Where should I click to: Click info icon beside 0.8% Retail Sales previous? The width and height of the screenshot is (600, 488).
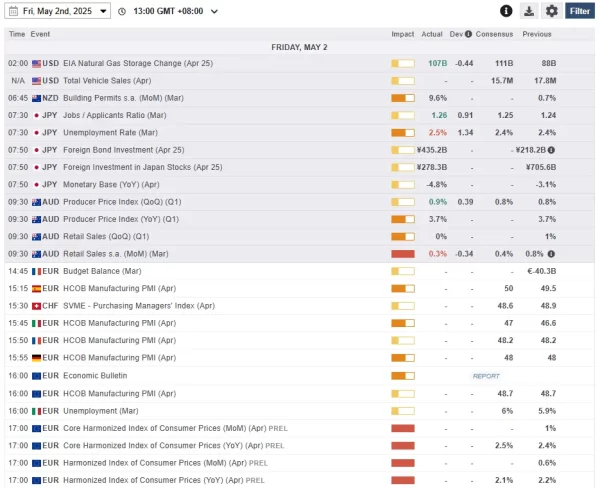point(551,254)
